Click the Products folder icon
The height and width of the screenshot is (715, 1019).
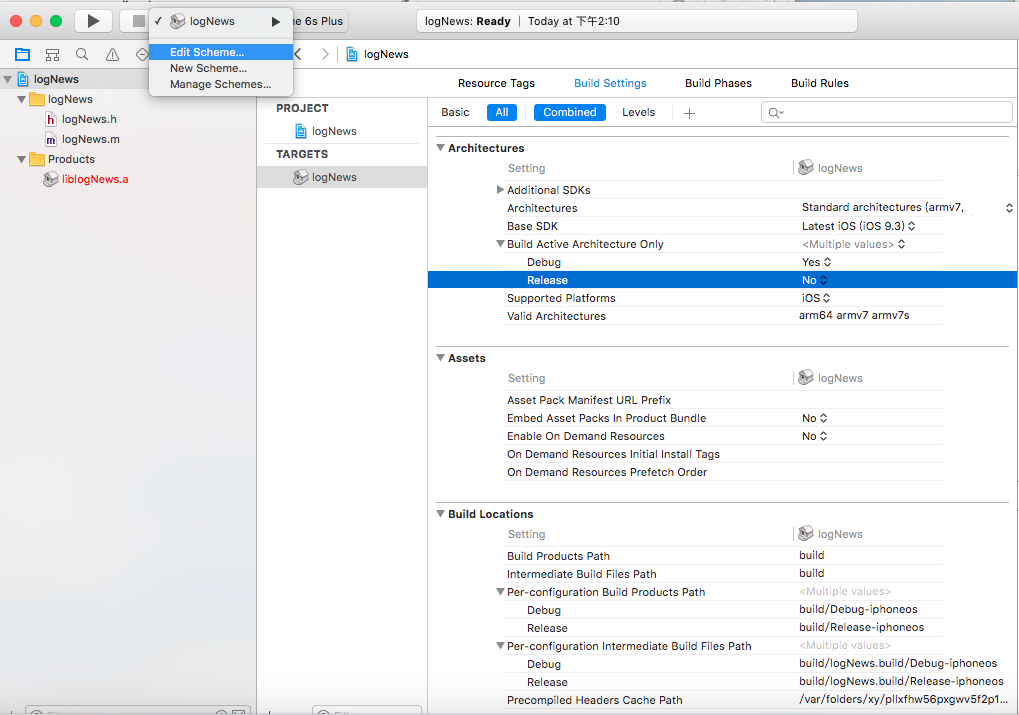point(37,159)
